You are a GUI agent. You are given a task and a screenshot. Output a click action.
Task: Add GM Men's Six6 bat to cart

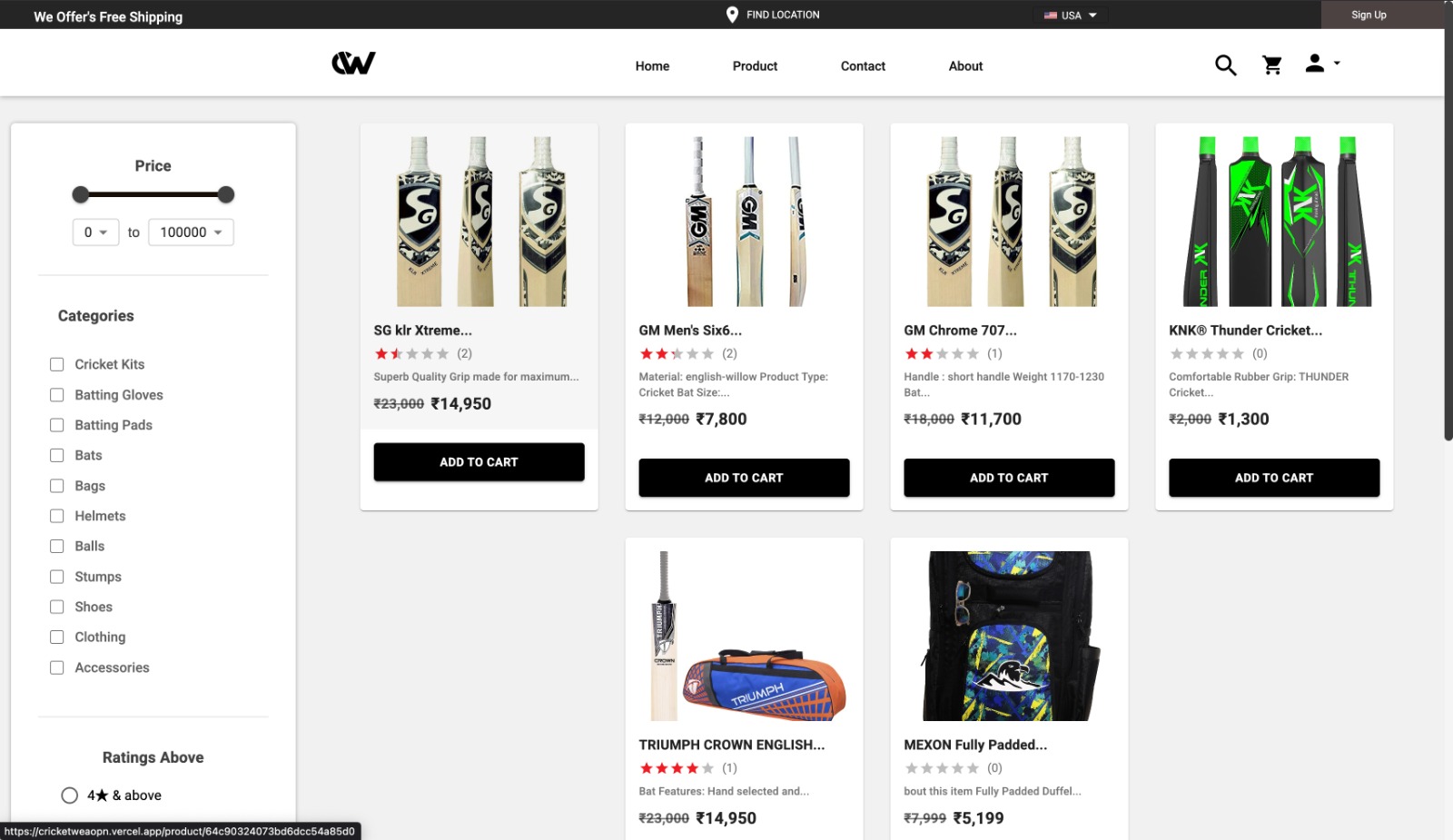click(x=744, y=478)
